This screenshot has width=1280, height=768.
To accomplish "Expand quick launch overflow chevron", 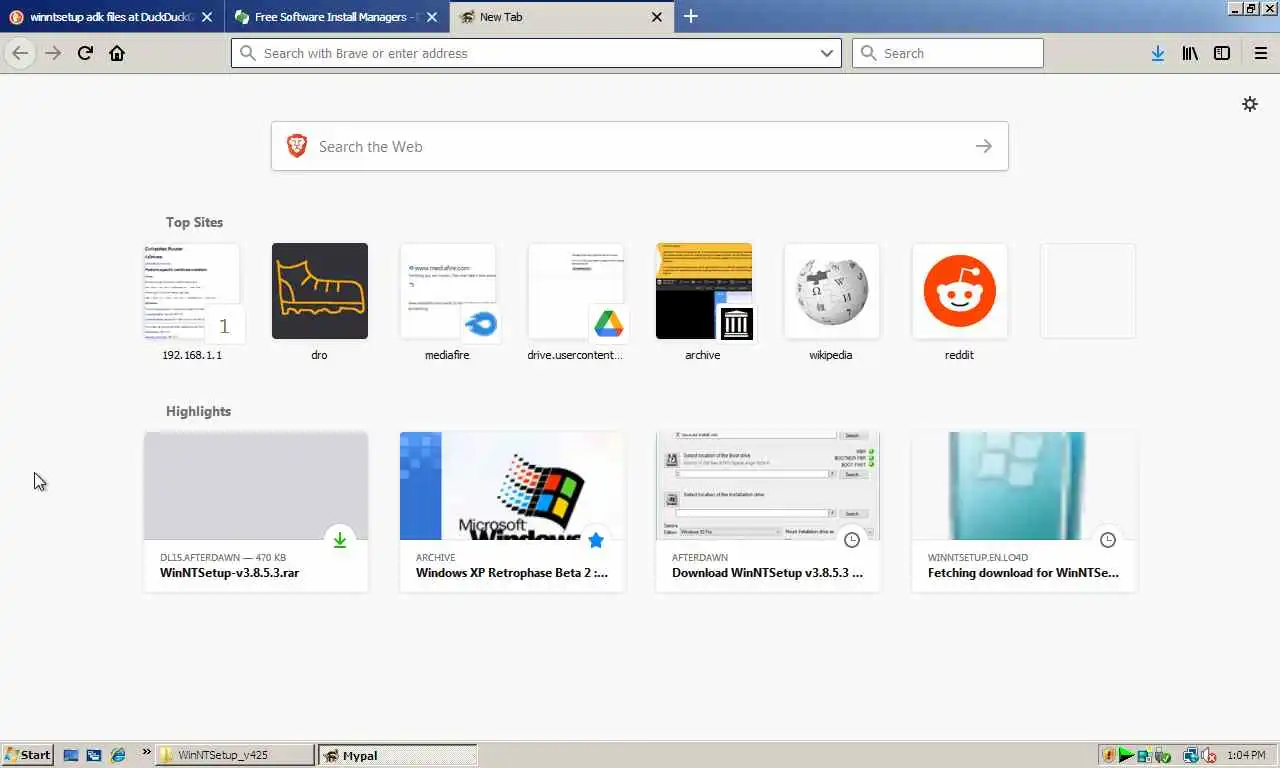I will click(x=146, y=752).
